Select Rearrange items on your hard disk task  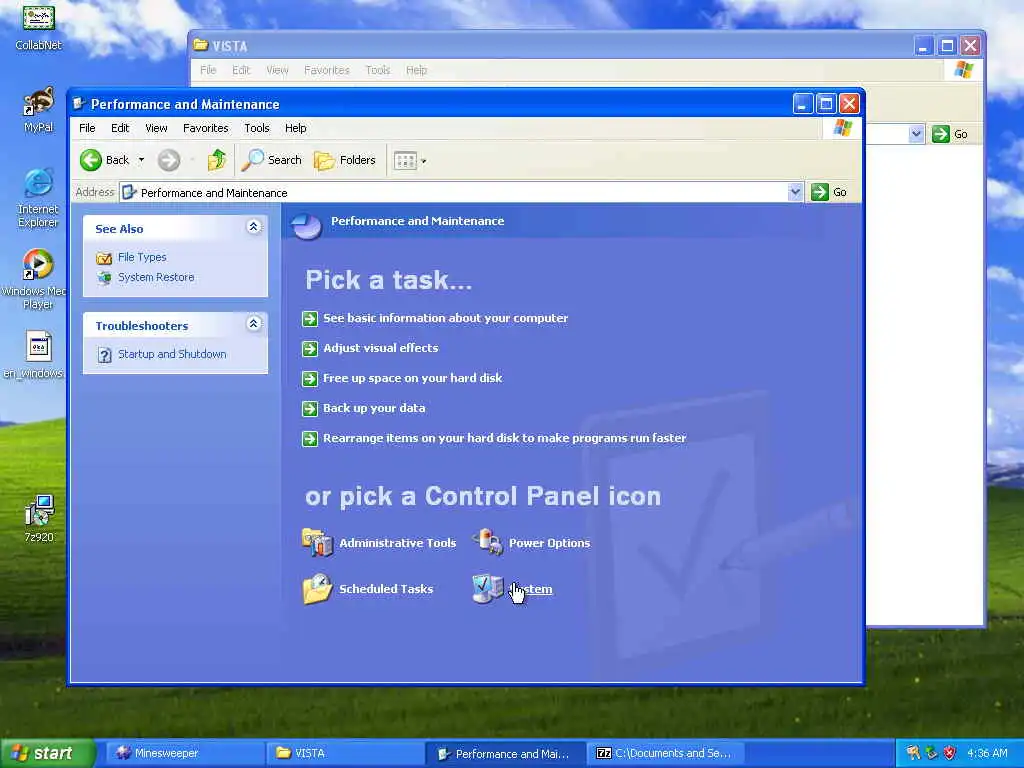click(504, 438)
